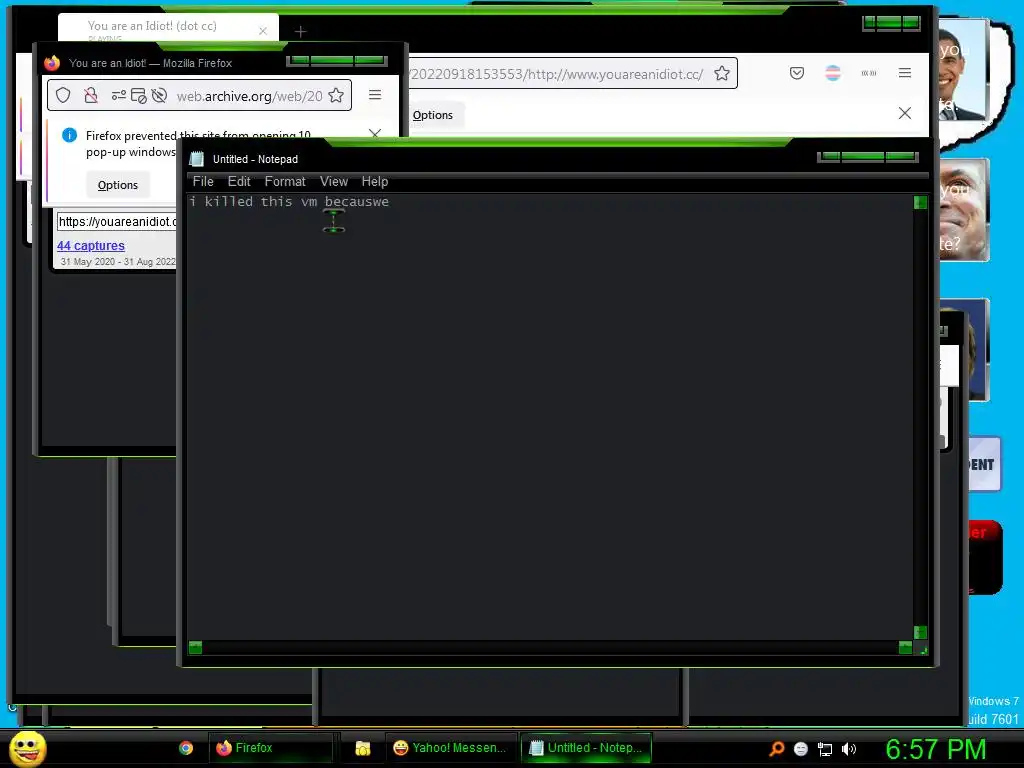
Task: Open the Edit menu in Notepad
Action: 239,182
